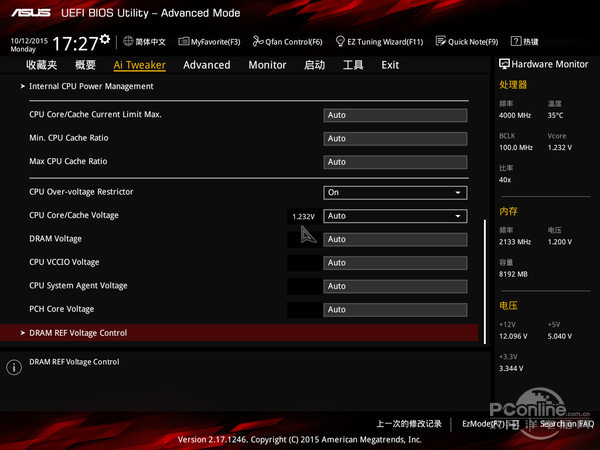Click the 3.344 V reading

pyautogui.click(x=511, y=368)
